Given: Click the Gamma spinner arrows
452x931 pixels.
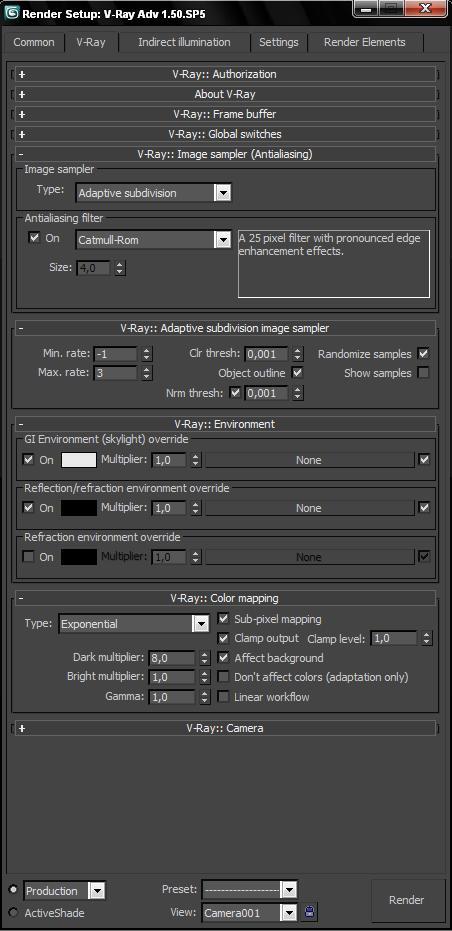Looking at the screenshot, I should point(204,697).
